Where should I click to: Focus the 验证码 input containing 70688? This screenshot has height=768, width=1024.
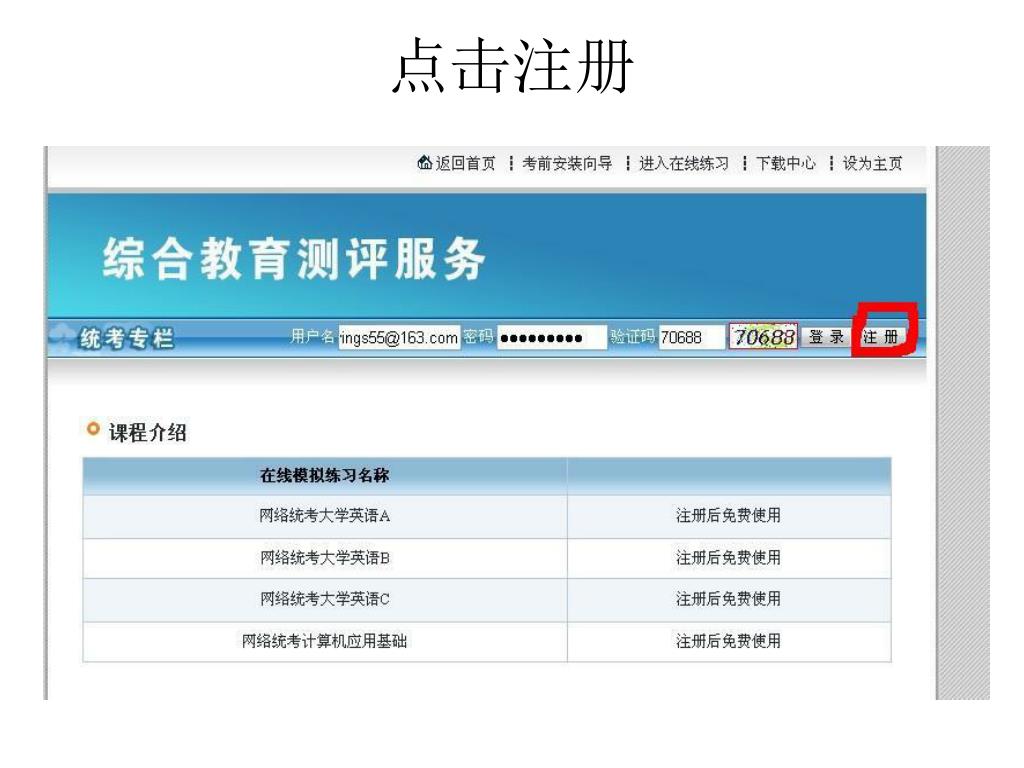691,338
